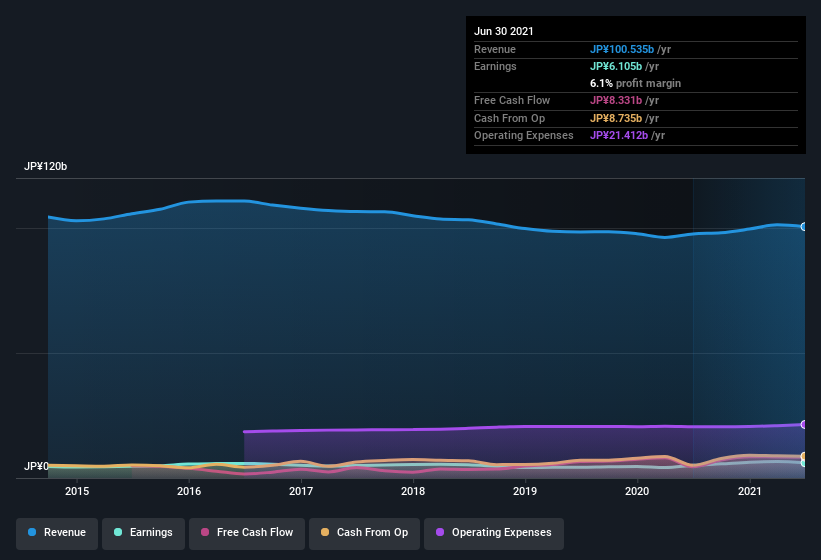Click the Cash From Op endpoint marker
Viewport: 821px width, 560px height.
(804, 456)
